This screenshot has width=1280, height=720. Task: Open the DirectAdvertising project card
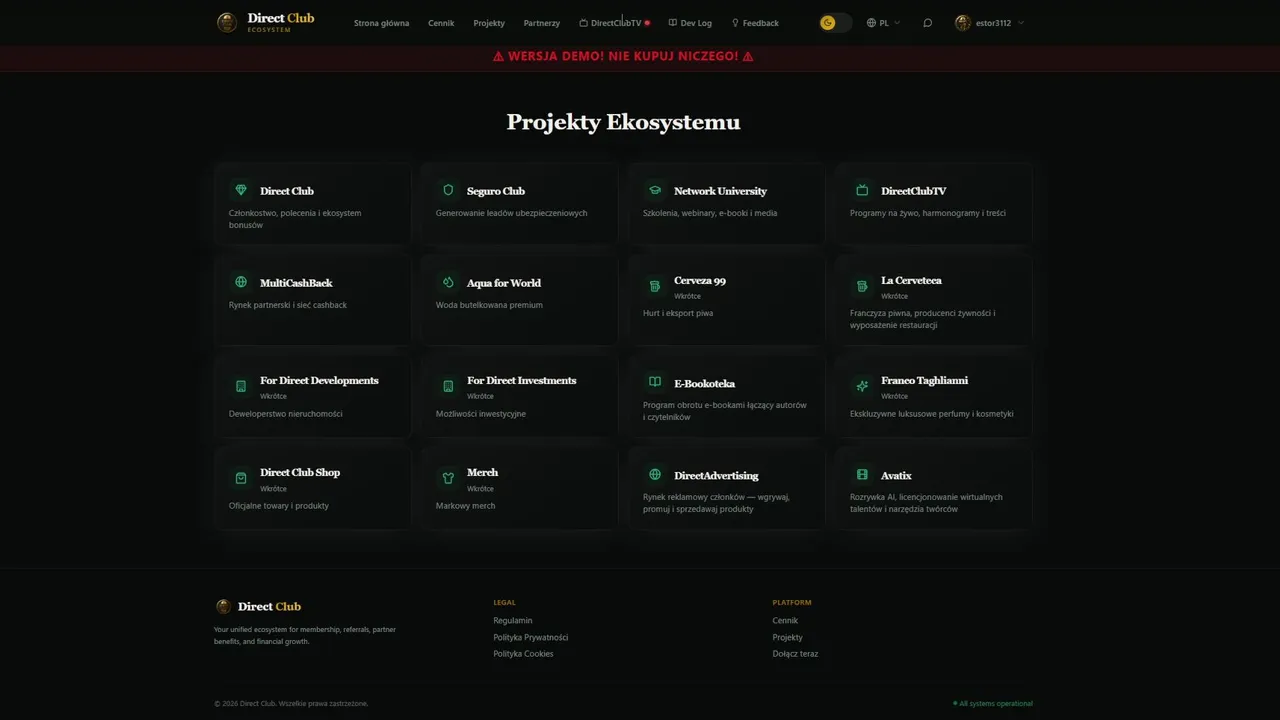tap(727, 489)
